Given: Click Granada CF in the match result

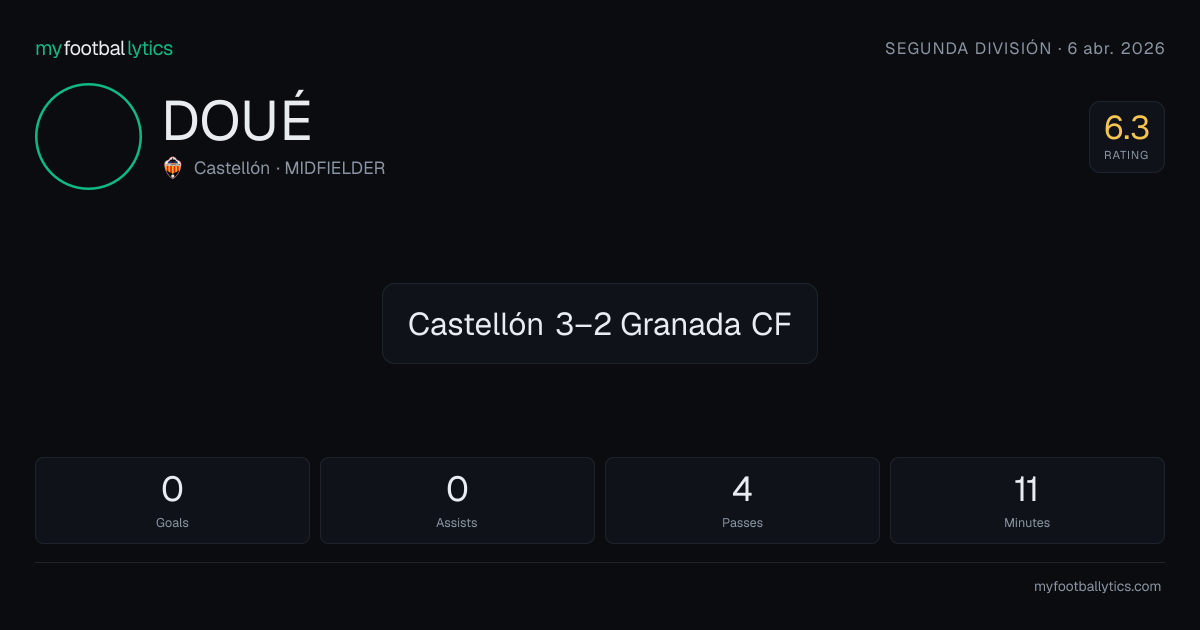Looking at the screenshot, I should coord(706,324).
